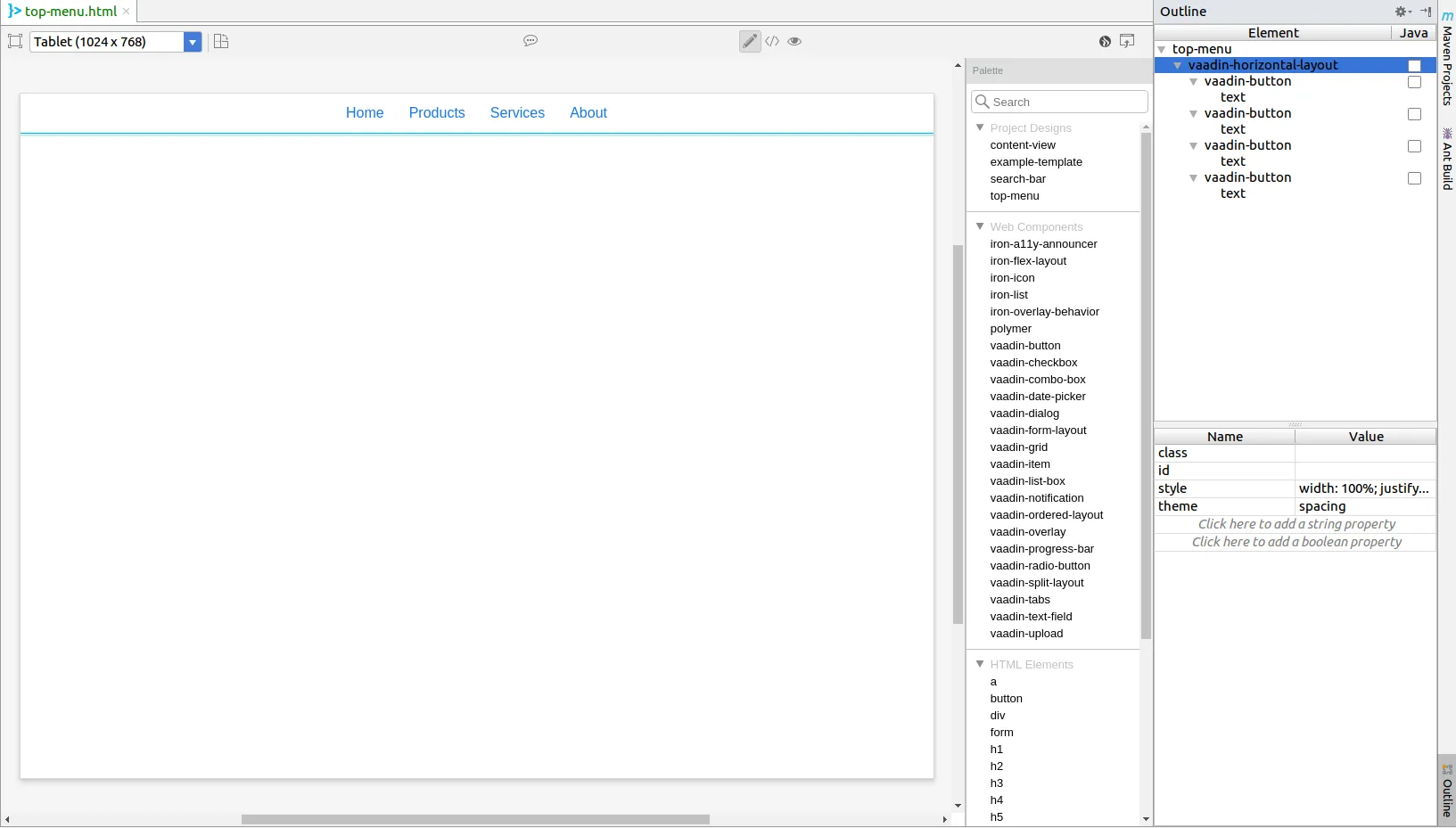Open the preview eye mode
1456x828 pixels.
(794, 41)
